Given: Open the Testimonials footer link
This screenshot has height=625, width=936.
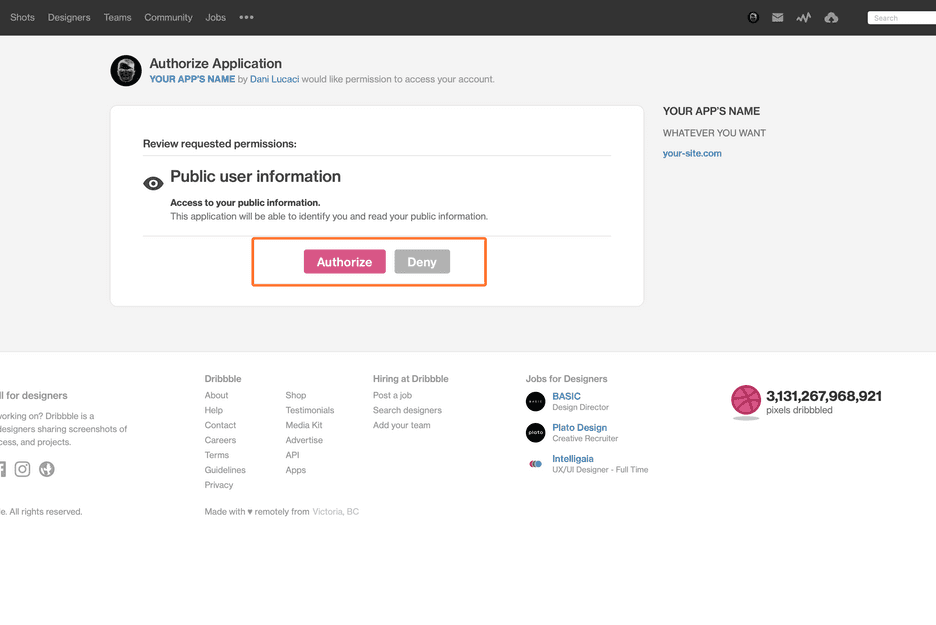Looking at the screenshot, I should click(x=310, y=410).
